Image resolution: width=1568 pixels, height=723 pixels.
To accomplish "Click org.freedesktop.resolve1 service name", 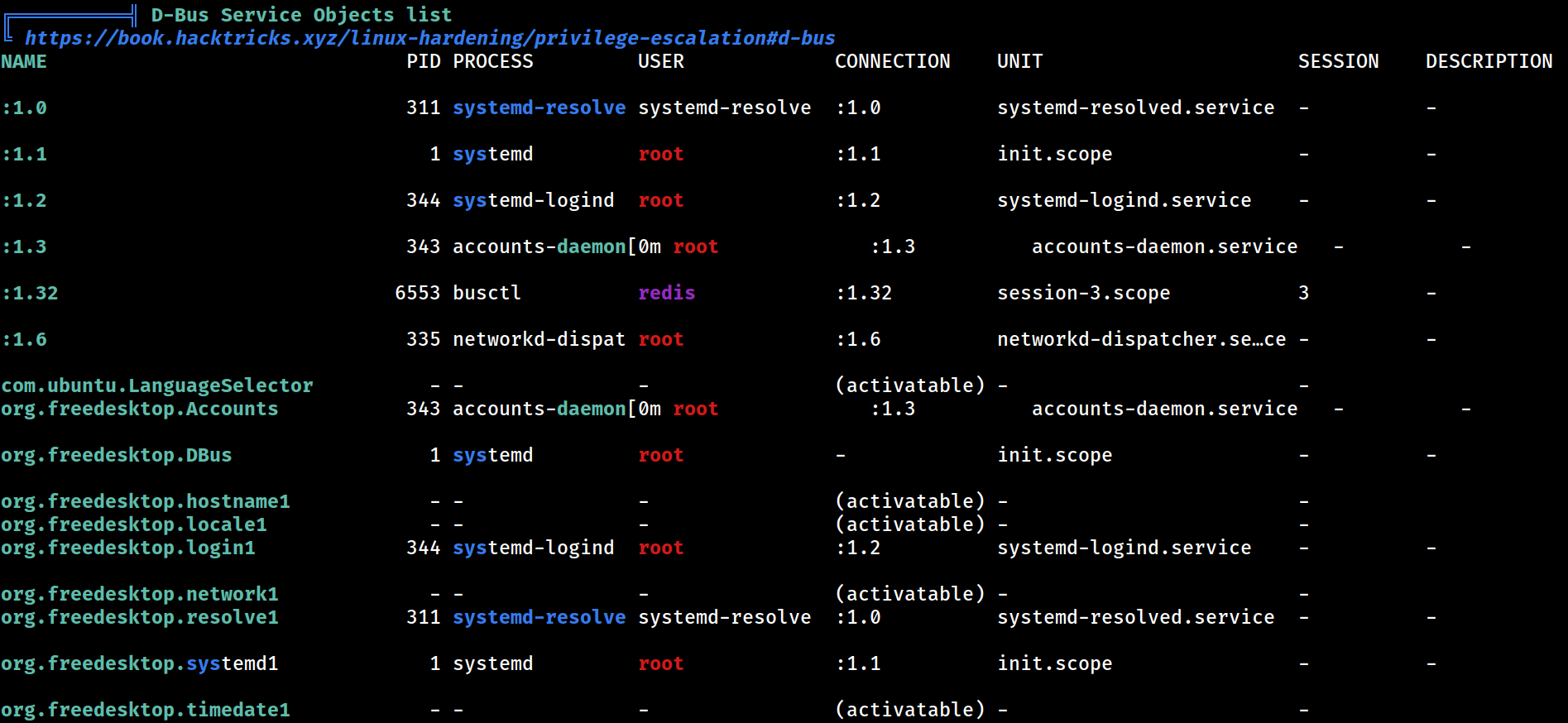I will point(140,617).
